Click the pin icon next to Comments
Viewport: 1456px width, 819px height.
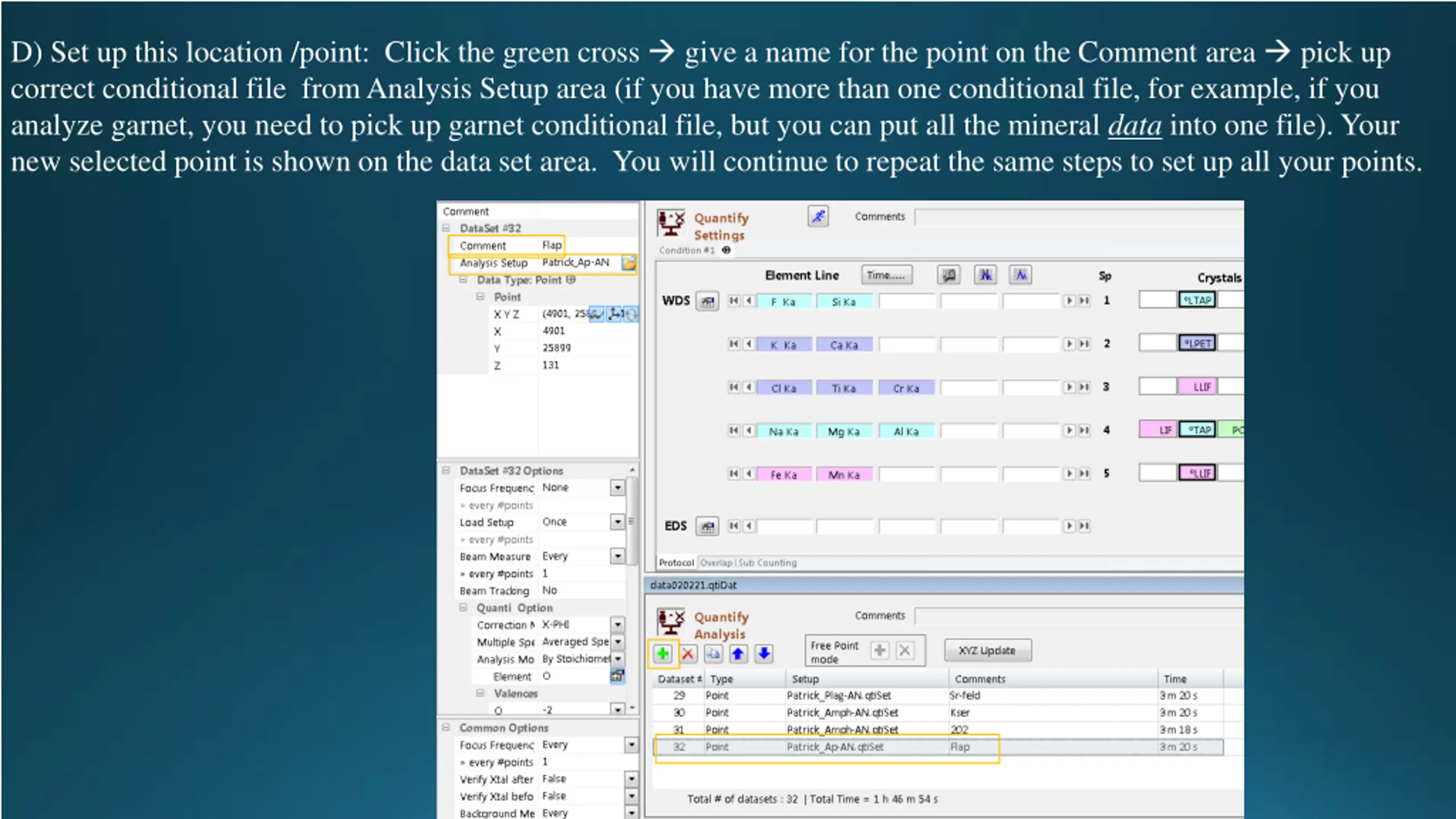818,217
